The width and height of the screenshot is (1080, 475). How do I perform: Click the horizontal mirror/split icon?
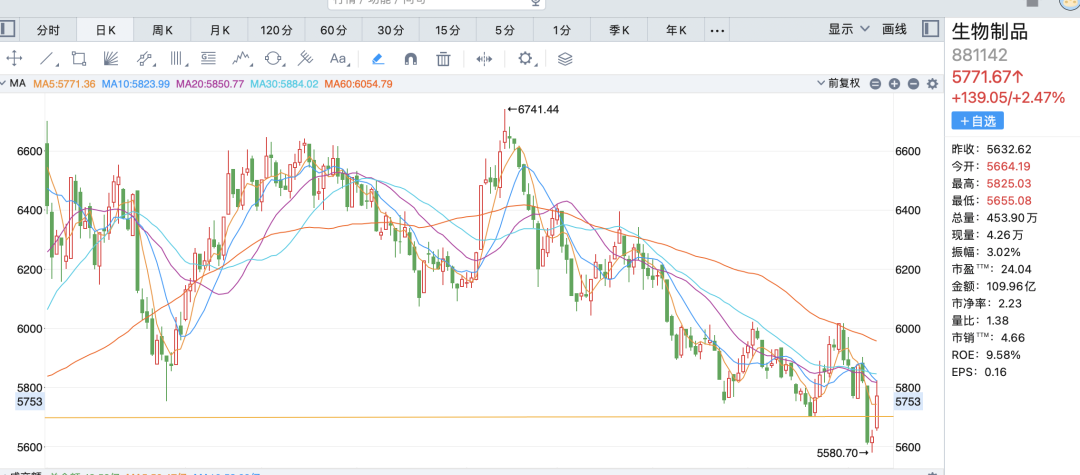[x=485, y=59]
